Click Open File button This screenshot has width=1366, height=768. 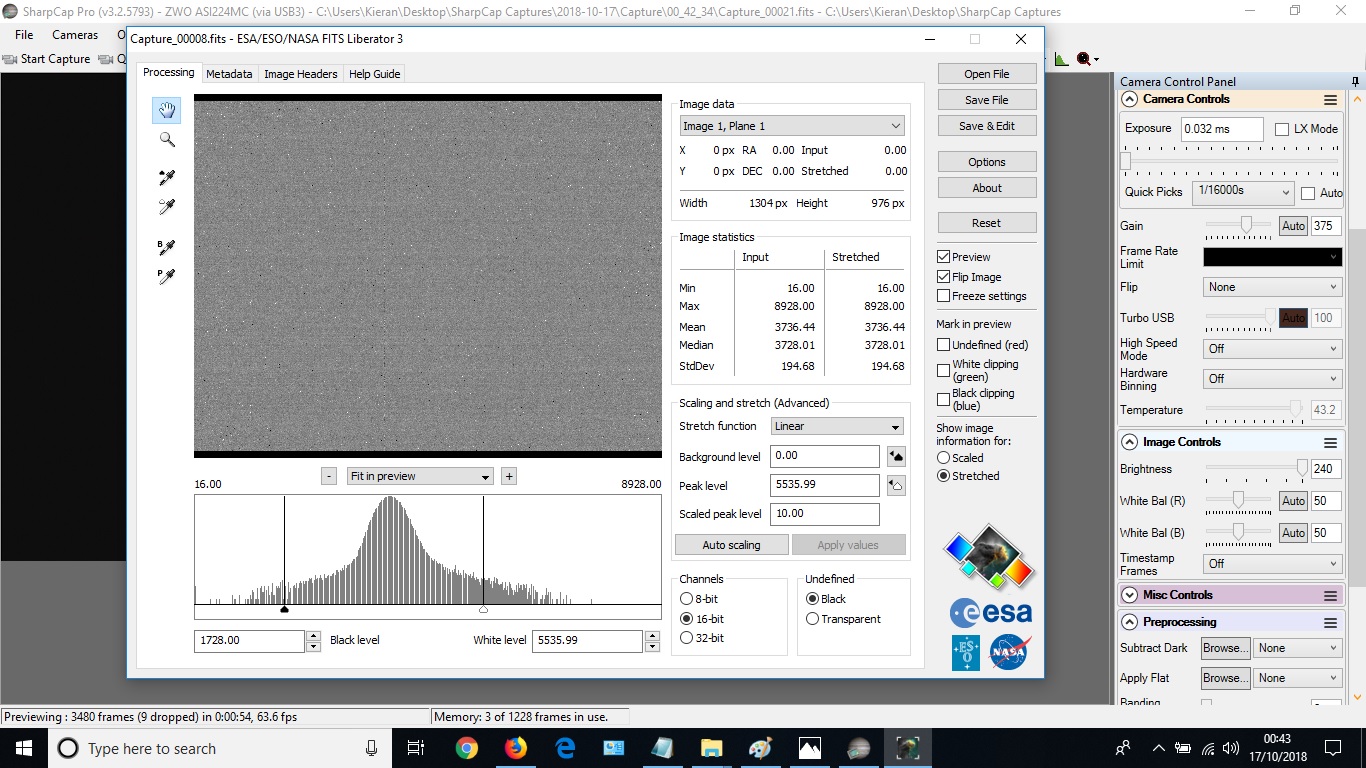pos(987,74)
